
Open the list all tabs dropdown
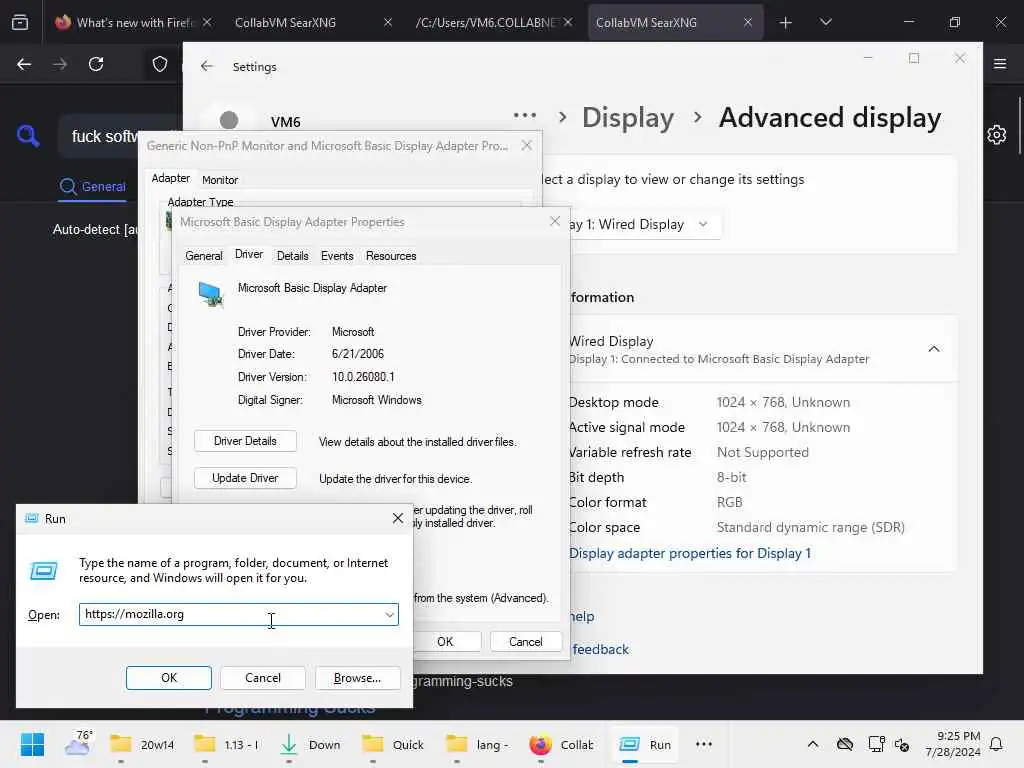click(825, 22)
